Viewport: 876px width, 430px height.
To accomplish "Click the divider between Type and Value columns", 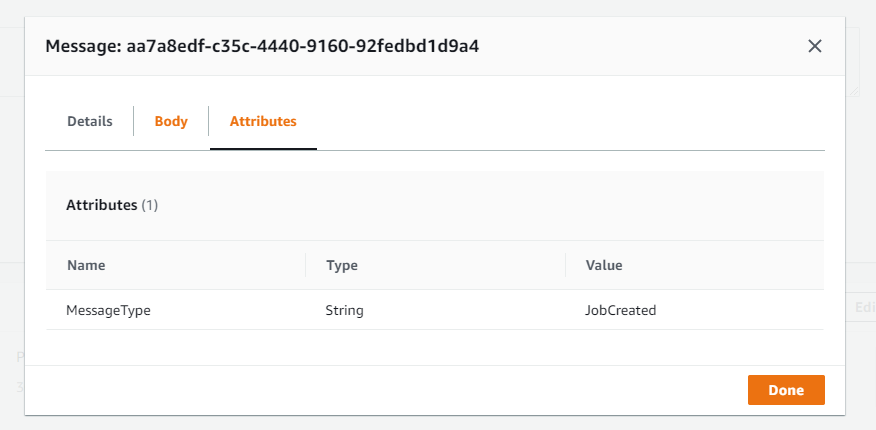I will coord(565,266).
